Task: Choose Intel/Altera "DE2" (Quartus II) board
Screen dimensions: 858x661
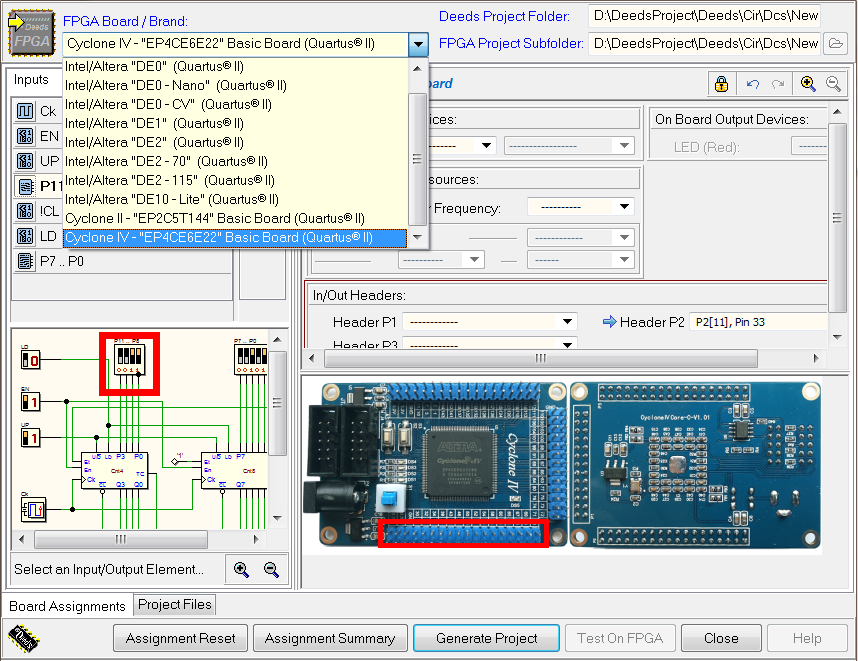Action: (x=235, y=142)
